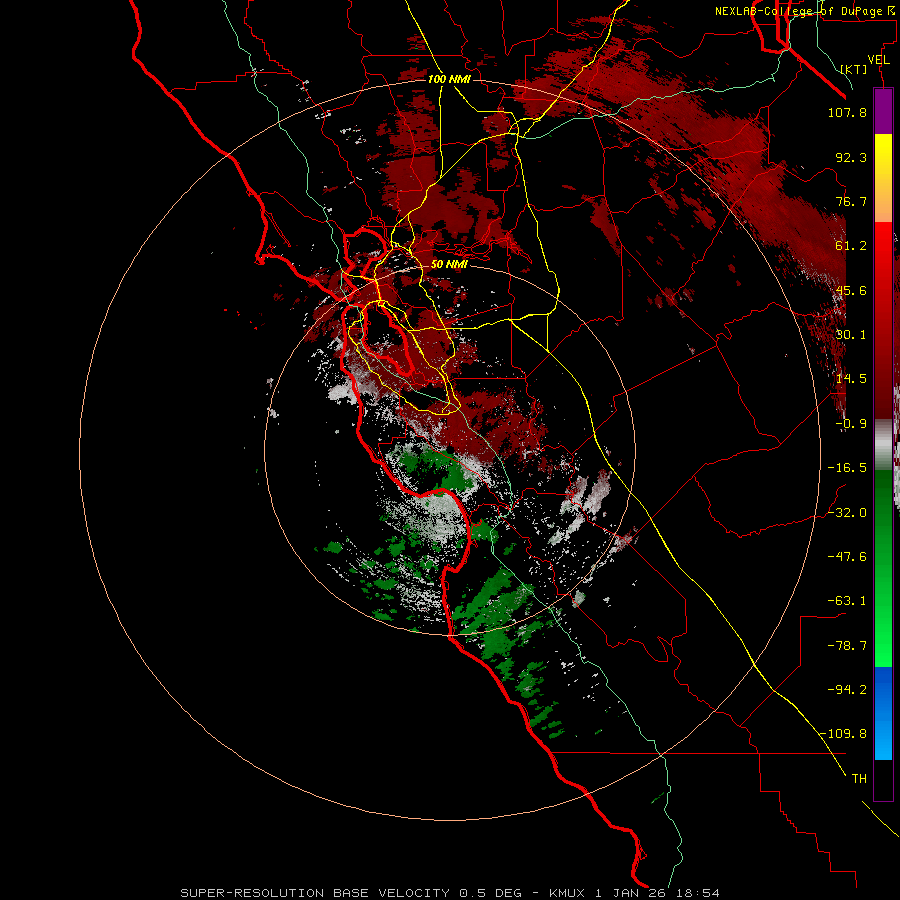Click the 107.8 velocity scale value
The width and height of the screenshot is (900, 900).
pyautogui.click(x=847, y=112)
